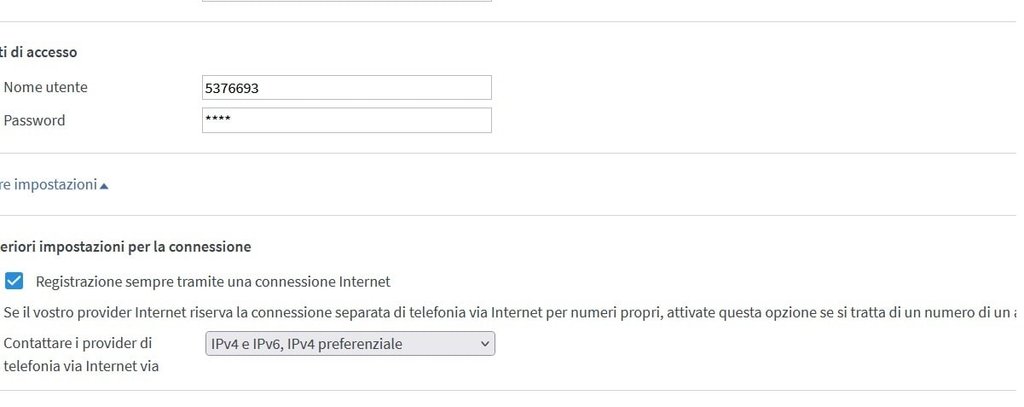This screenshot has width=1024, height=407.
Task: Click the 'impostazioni per la connessione' heading
Action: tap(125, 246)
